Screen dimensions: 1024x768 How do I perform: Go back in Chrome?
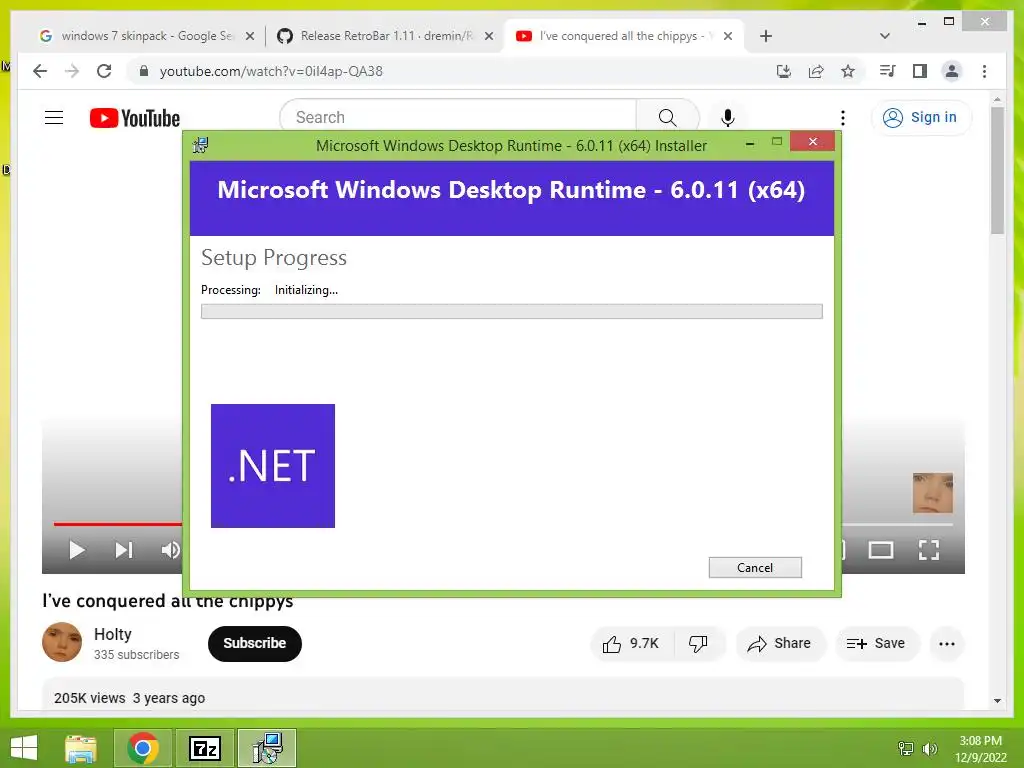40,71
